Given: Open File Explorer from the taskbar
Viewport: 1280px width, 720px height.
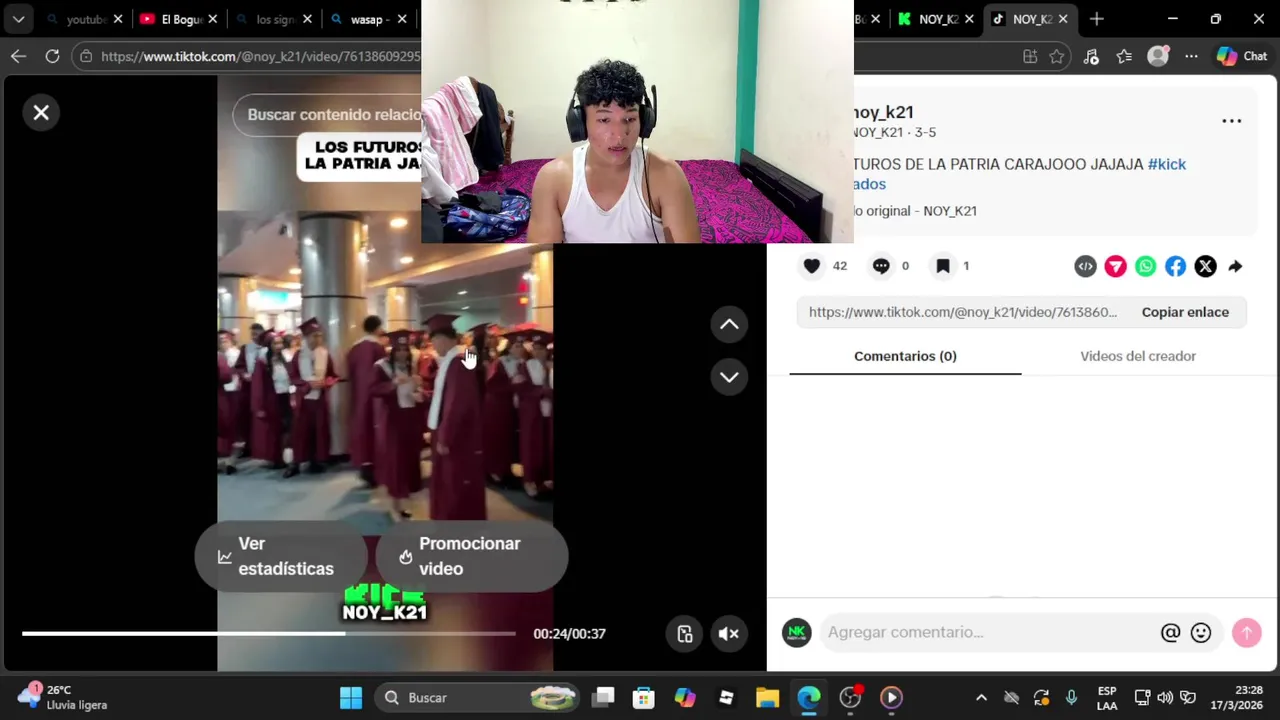Looking at the screenshot, I should pyautogui.click(x=767, y=698).
